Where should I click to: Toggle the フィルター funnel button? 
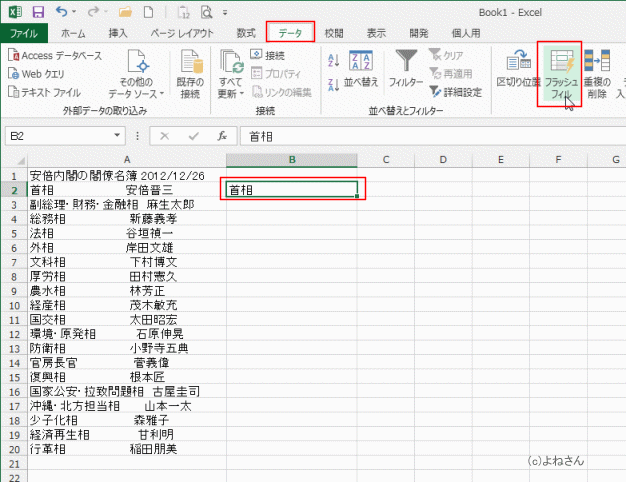[406, 69]
